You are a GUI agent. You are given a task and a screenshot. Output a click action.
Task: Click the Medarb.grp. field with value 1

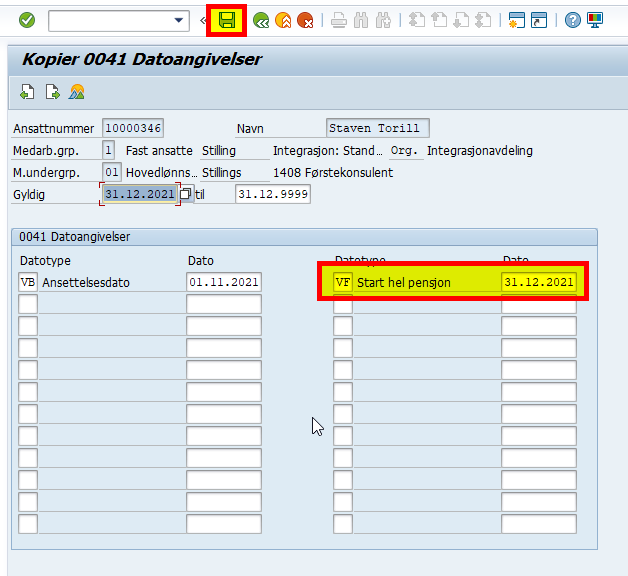(109, 150)
